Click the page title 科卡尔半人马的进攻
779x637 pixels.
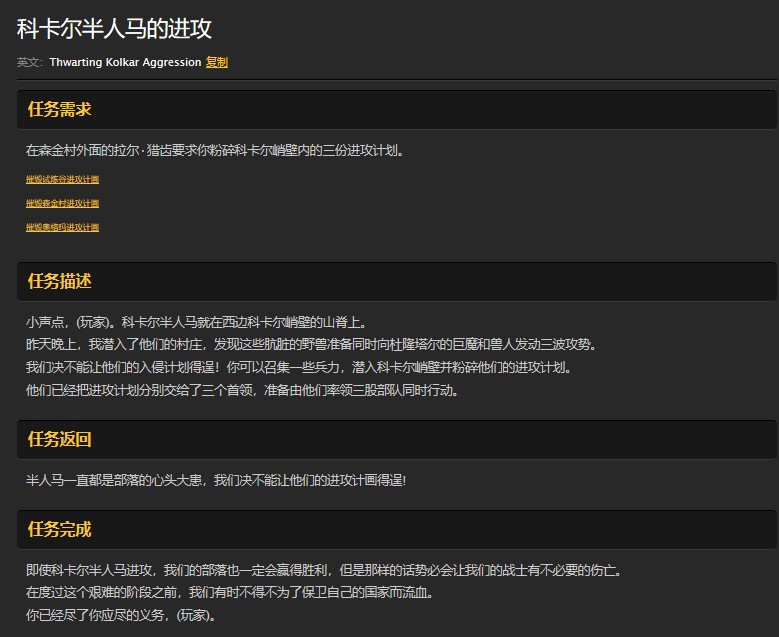[114, 29]
